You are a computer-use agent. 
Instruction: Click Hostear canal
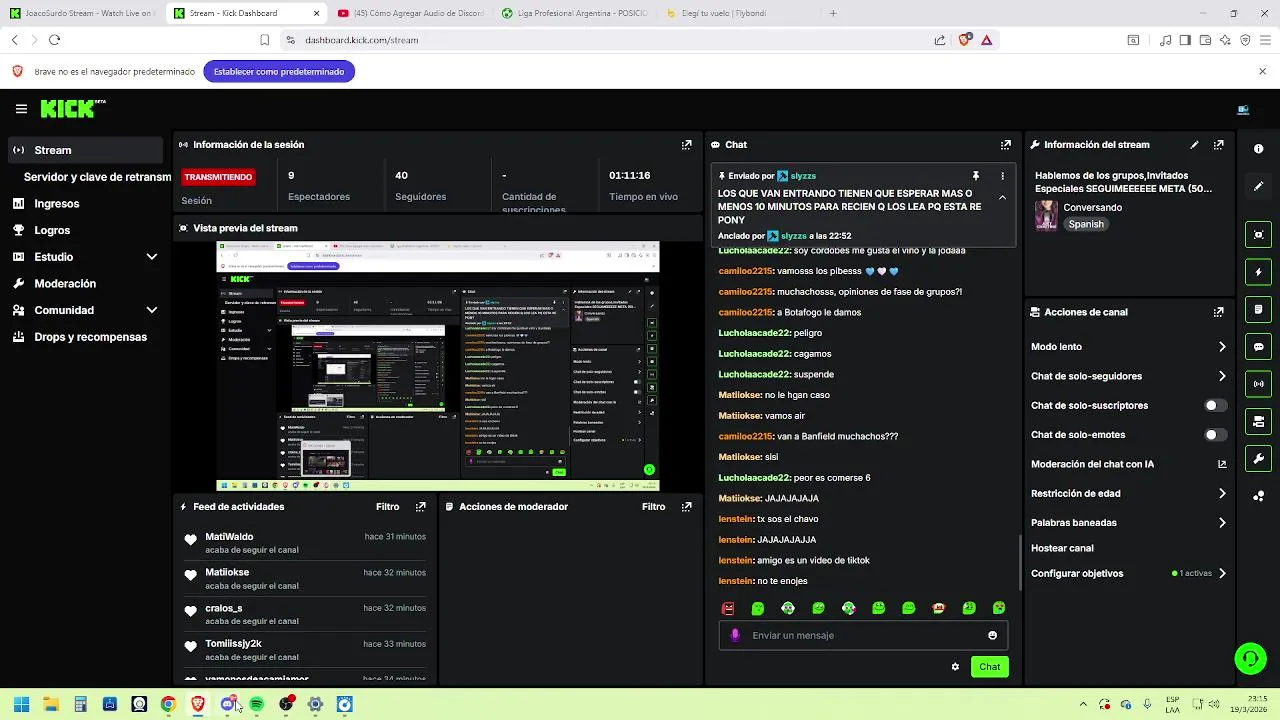coord(1062,548)
